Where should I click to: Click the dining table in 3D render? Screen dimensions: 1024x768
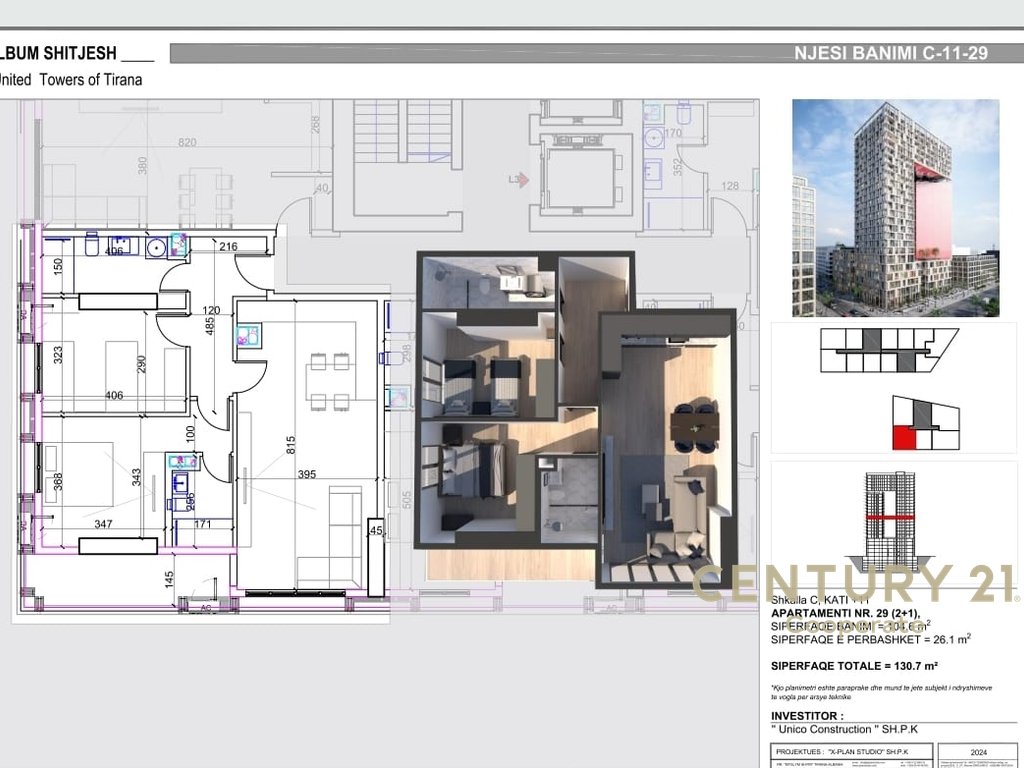click(694, 427)
